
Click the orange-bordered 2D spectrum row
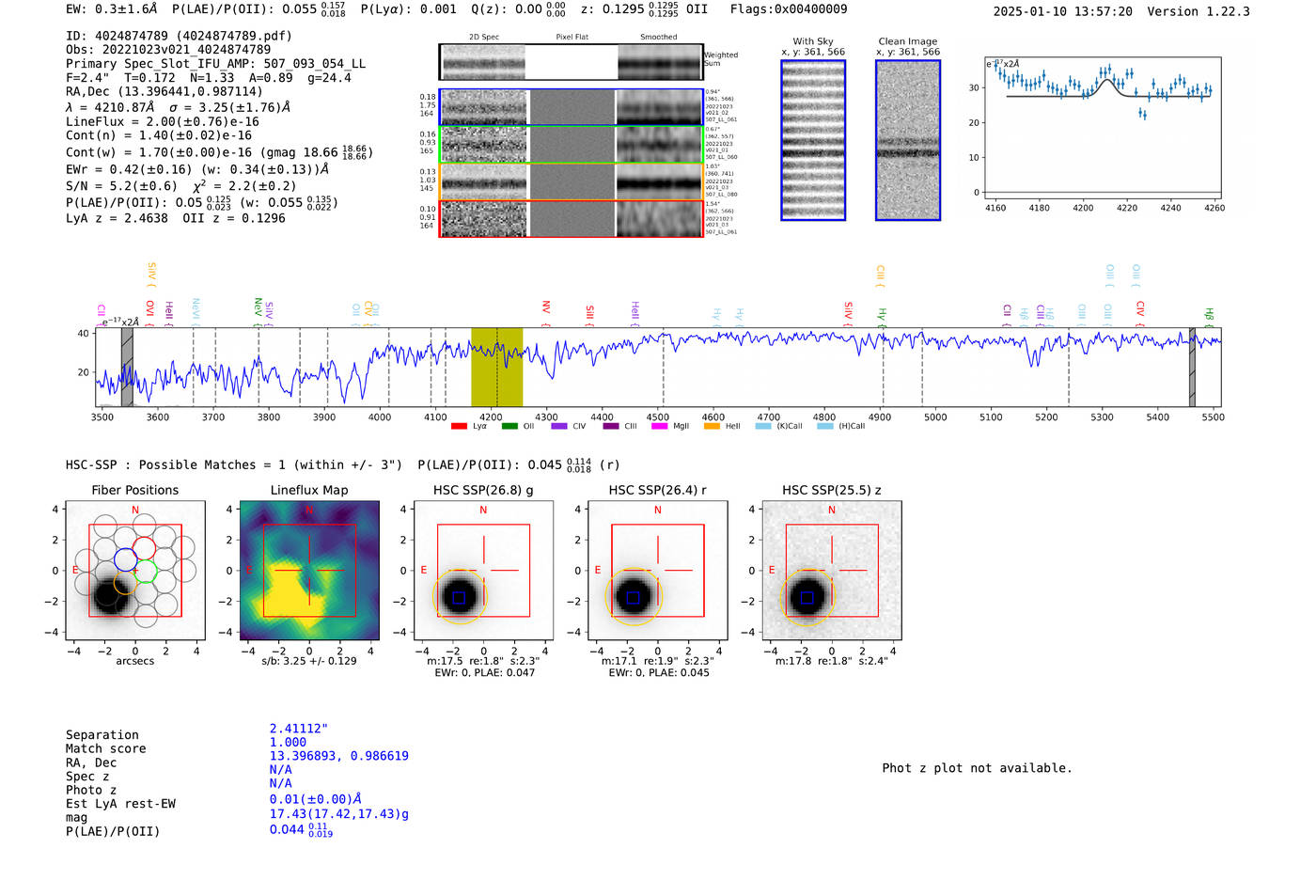[571, 181]
